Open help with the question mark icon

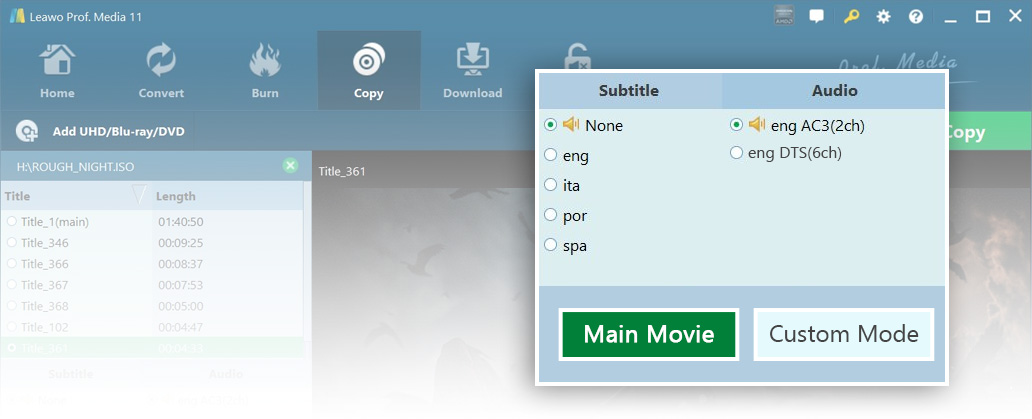(916, 16)
